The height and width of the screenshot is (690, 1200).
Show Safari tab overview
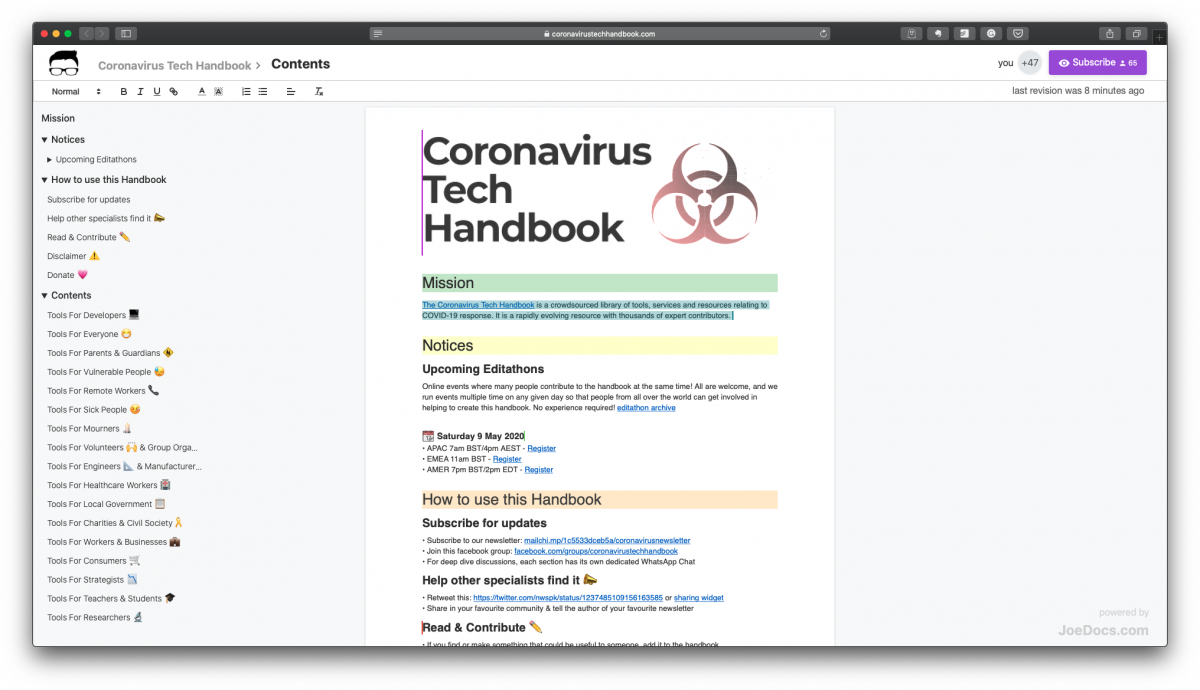click(1136, 33)
